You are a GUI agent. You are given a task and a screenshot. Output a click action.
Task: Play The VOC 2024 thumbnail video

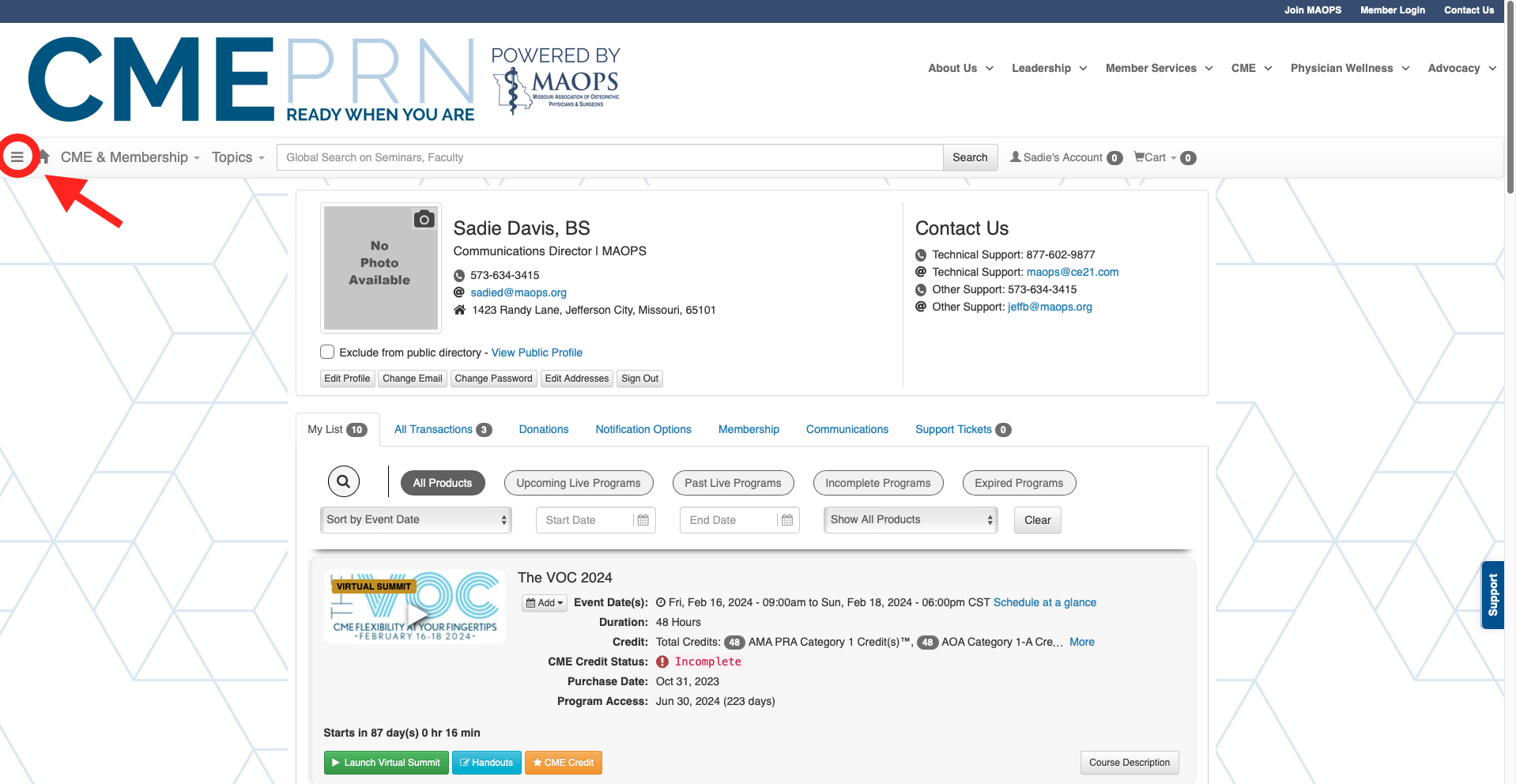[x=417, y=614]
